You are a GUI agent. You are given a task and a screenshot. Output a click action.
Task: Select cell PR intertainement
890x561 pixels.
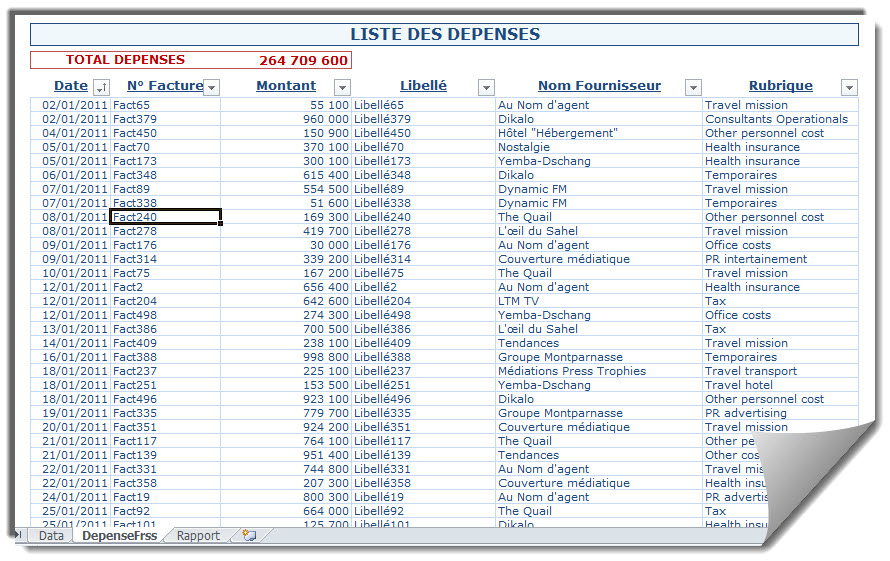[x=780, y=259]
